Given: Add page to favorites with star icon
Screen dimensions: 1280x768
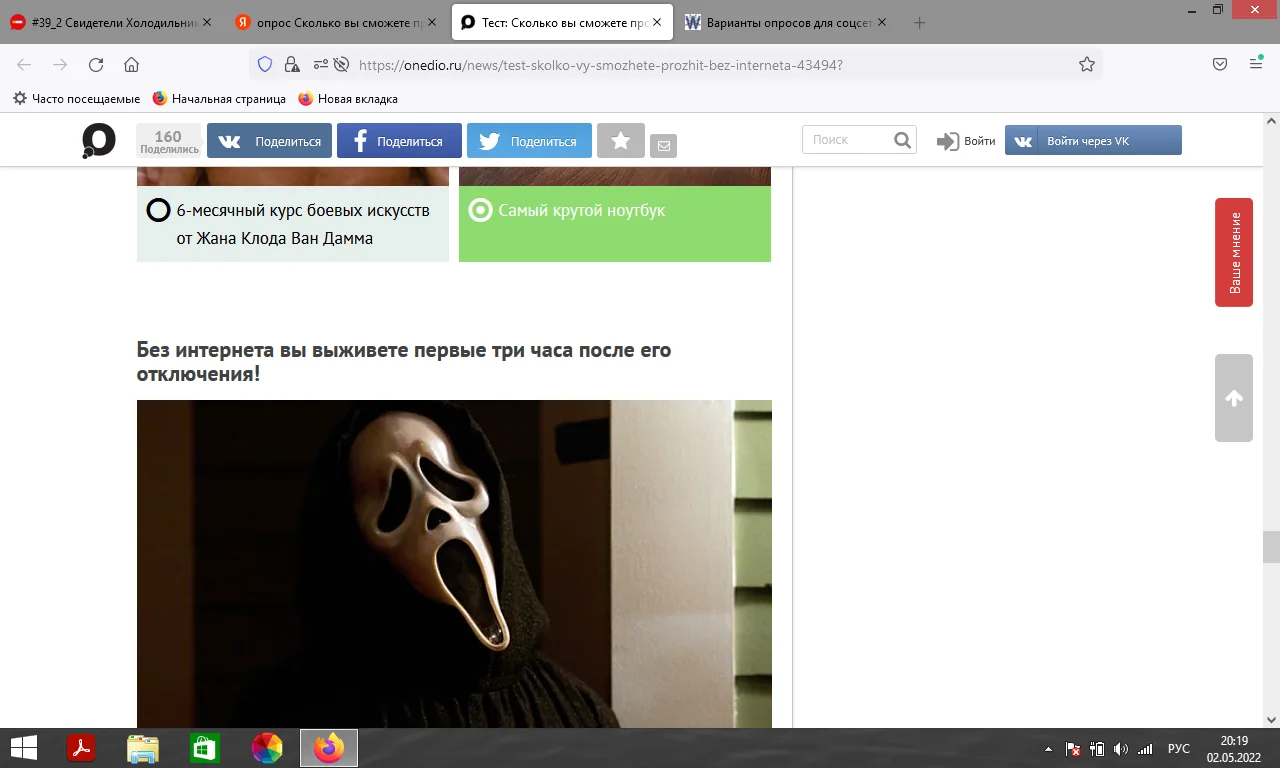Looking at the screenshot, I should click(x=620, y=141).
